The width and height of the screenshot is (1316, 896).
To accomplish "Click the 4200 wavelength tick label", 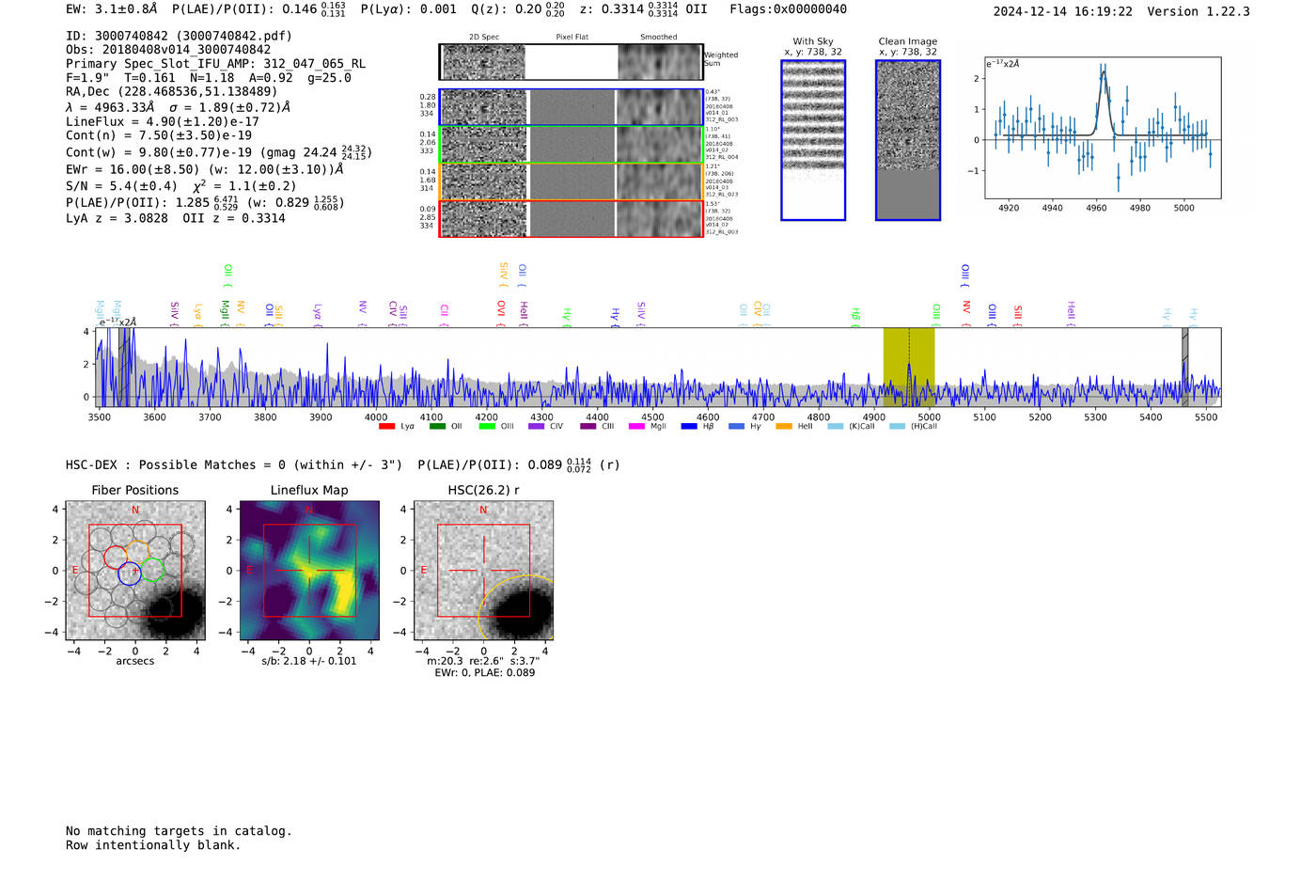I will (x=486, y=417).
